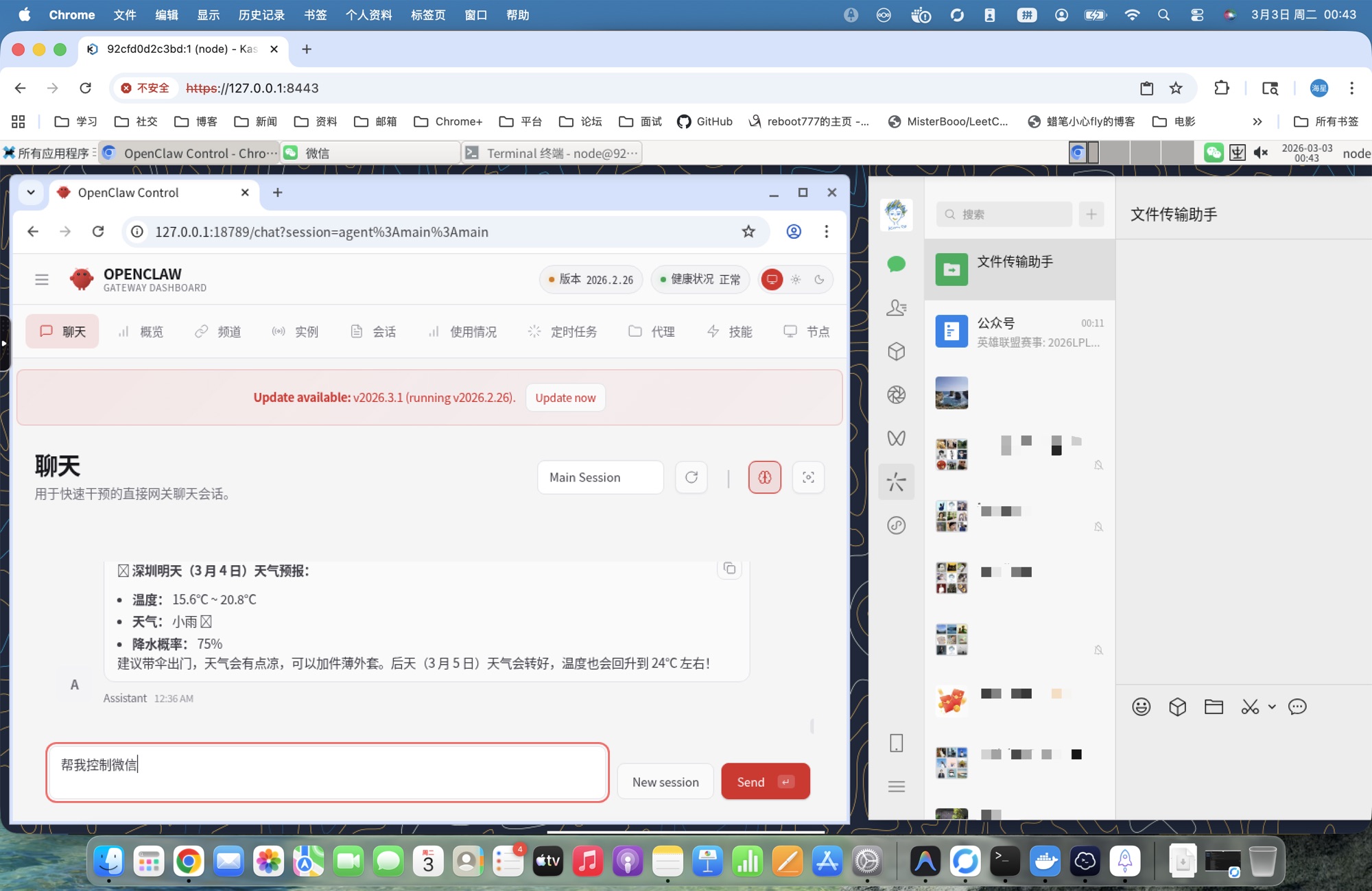Click the screen capture icon beside the brain button
This screenshot has height=891, width=1372.
pos(808,477)
